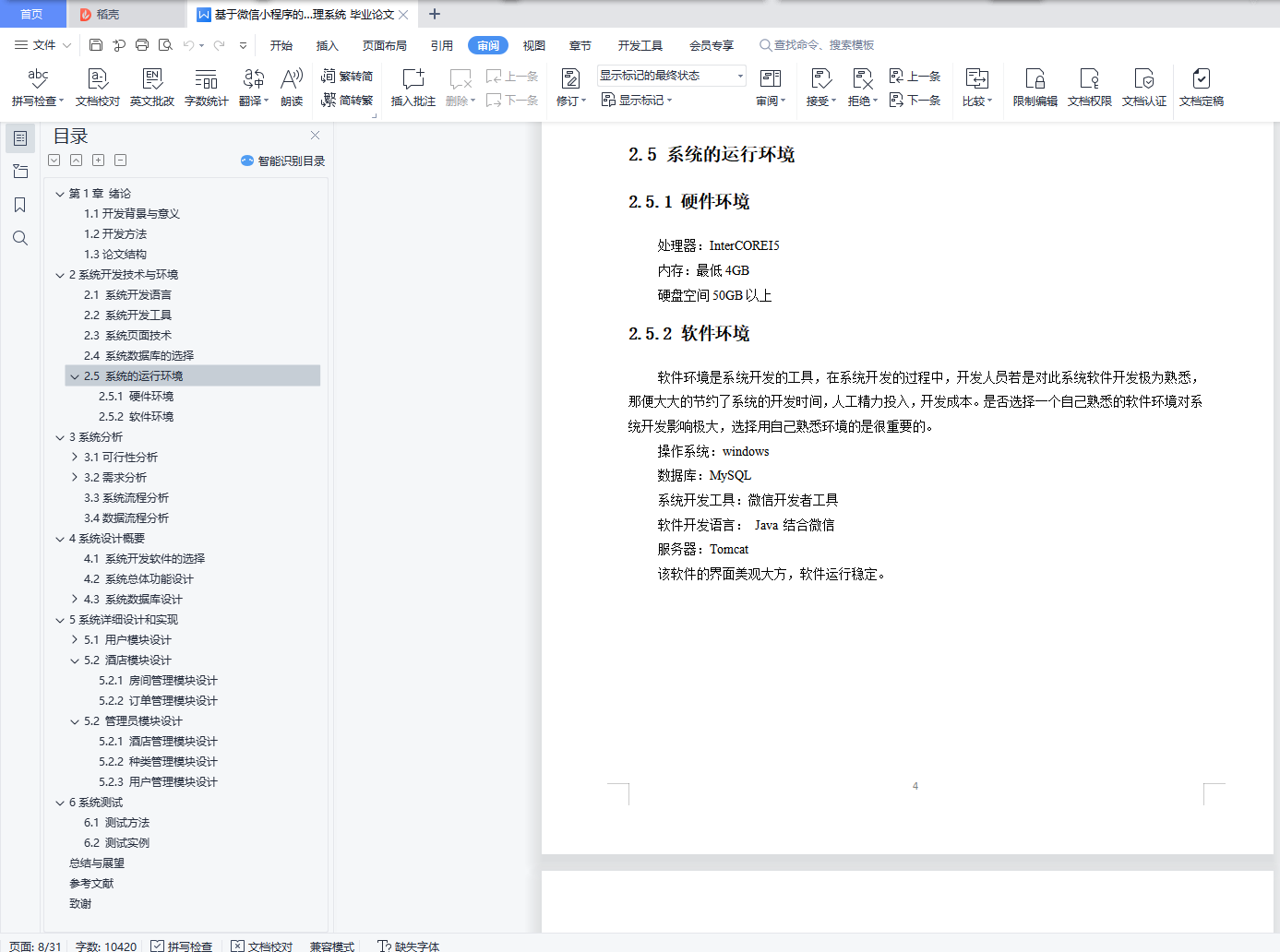The width and height of the screenshot is (1280, 952).
Task: Click the search magnifier in left sidebar
Action: tap(20, 238)
